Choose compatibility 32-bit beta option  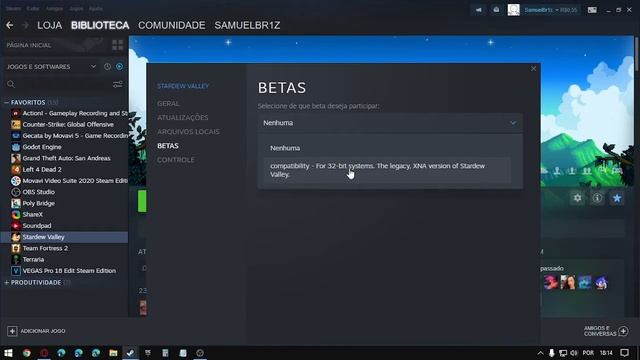point(387,170)
